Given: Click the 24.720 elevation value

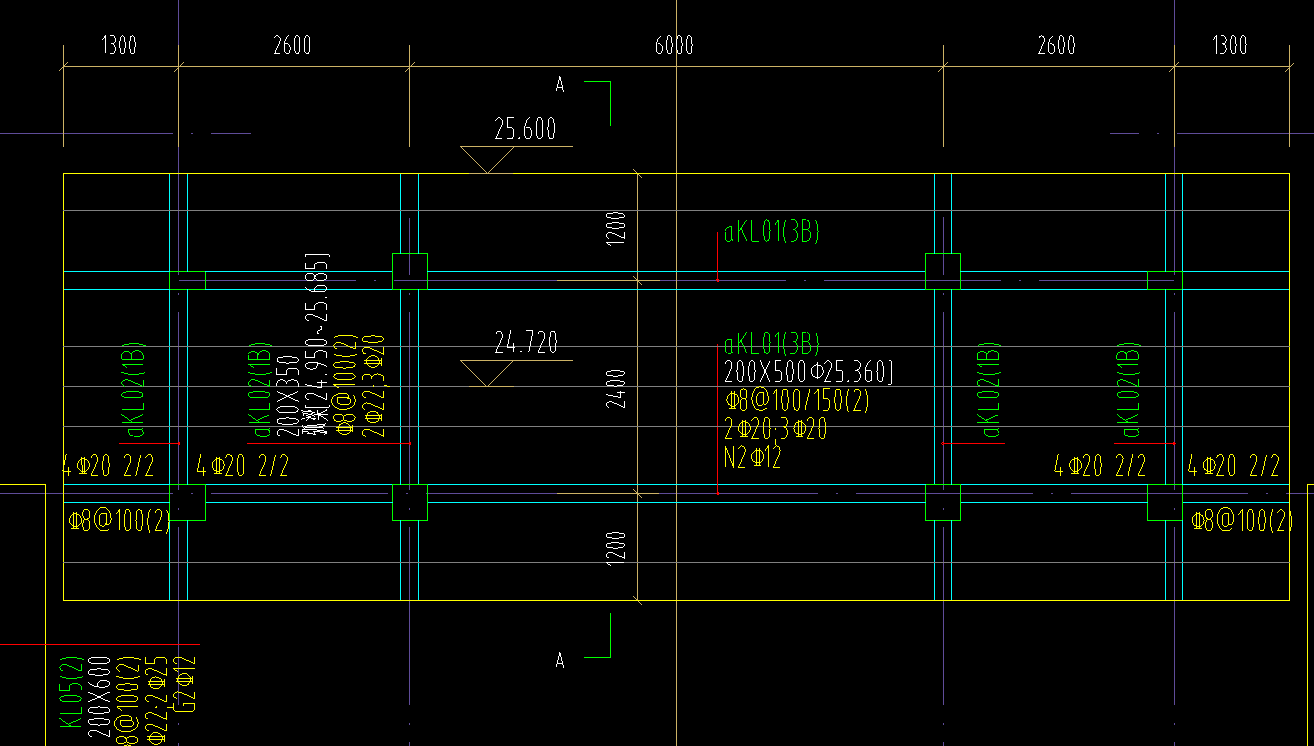Looking at the screenshot, I should [525, 343].
